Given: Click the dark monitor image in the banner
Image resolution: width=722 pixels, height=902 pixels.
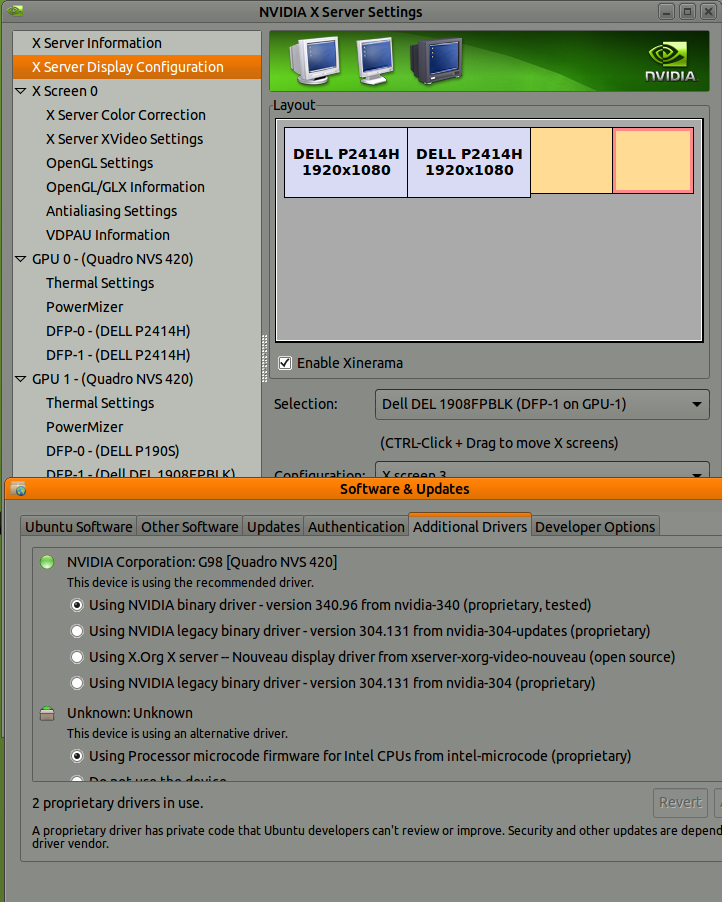Looking at the screenshot, I should pos(437,60).
